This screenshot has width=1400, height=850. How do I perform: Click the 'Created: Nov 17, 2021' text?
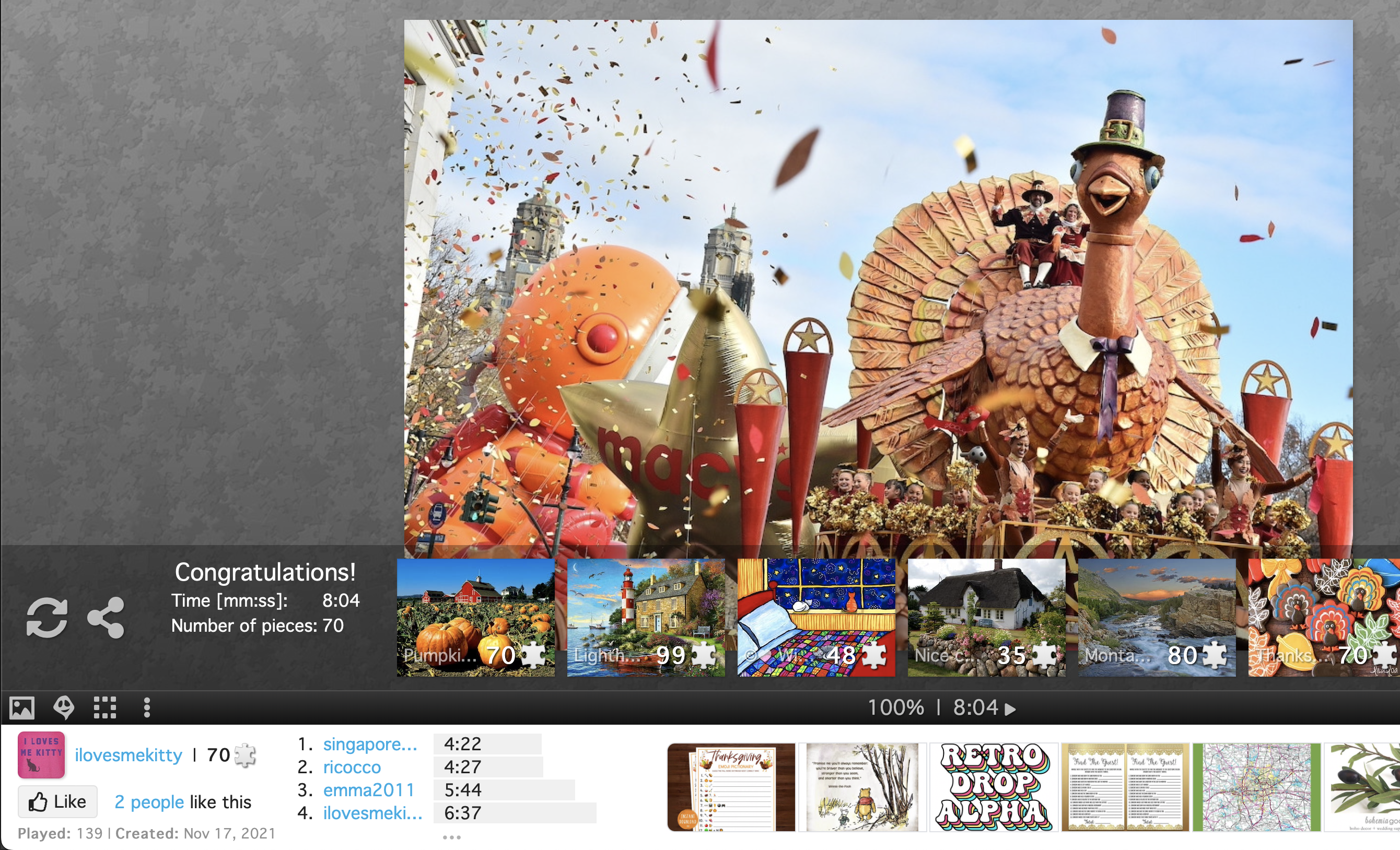tap(195, 833)
